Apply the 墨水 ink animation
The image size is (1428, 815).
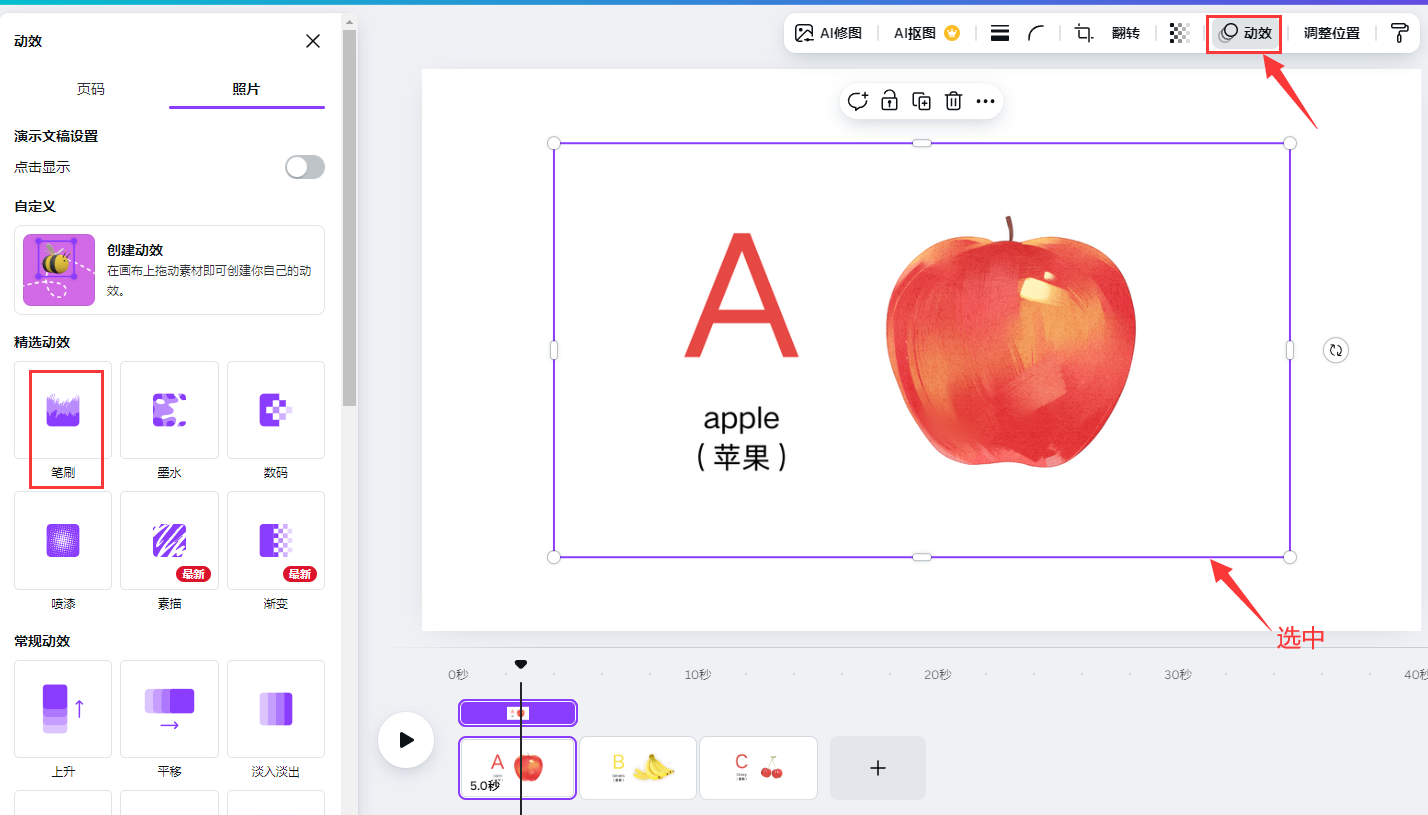pos(169,410)
